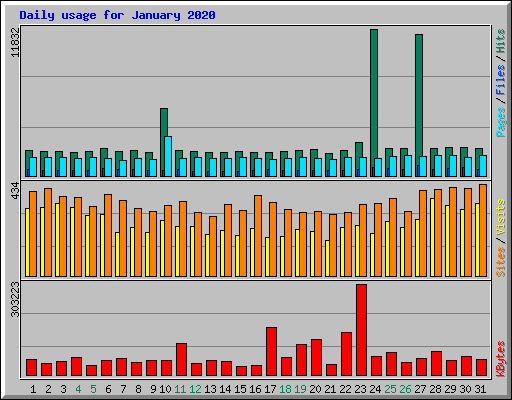512x400 pixels.
Task: Click day label 31 on the x-axis
Action: [x=480, y=389]
